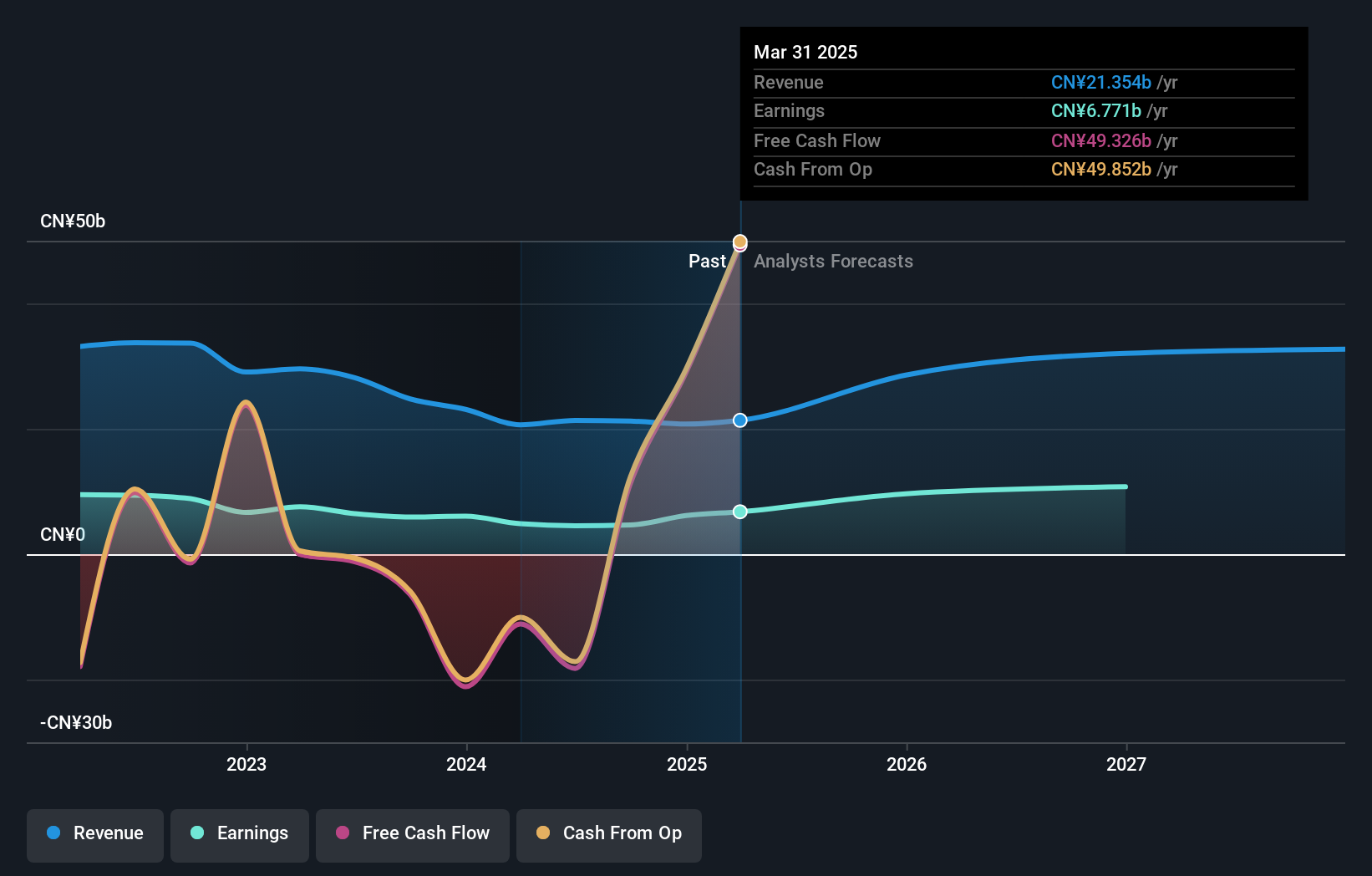Click the pink Free Cash Flow legend dot

click(x=341, y=833)
